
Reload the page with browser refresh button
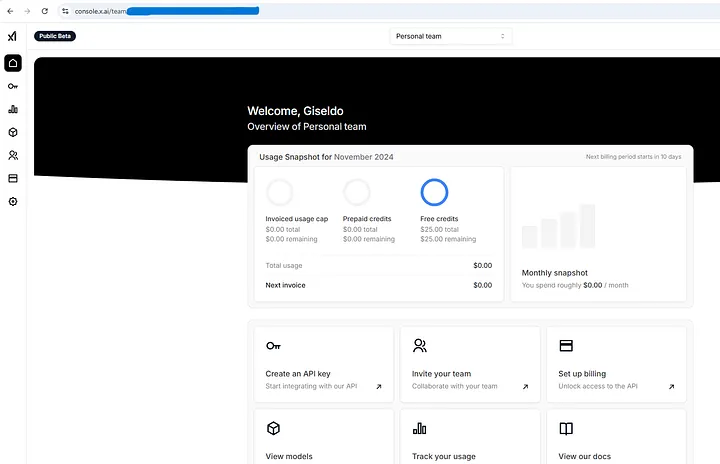pyautogui.click(x=44, y=10)
